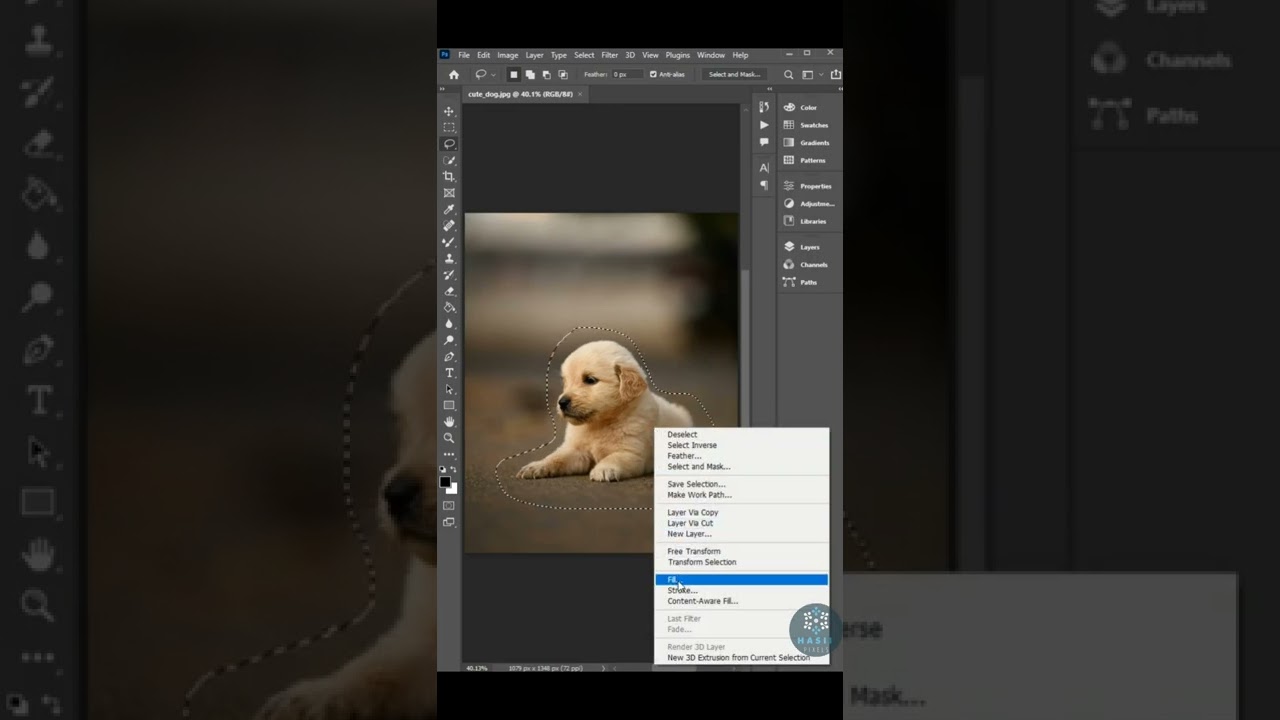Click the Select and Mask... button
The height and width of the screenshot is (720, 1280).
tap(735, 74)
